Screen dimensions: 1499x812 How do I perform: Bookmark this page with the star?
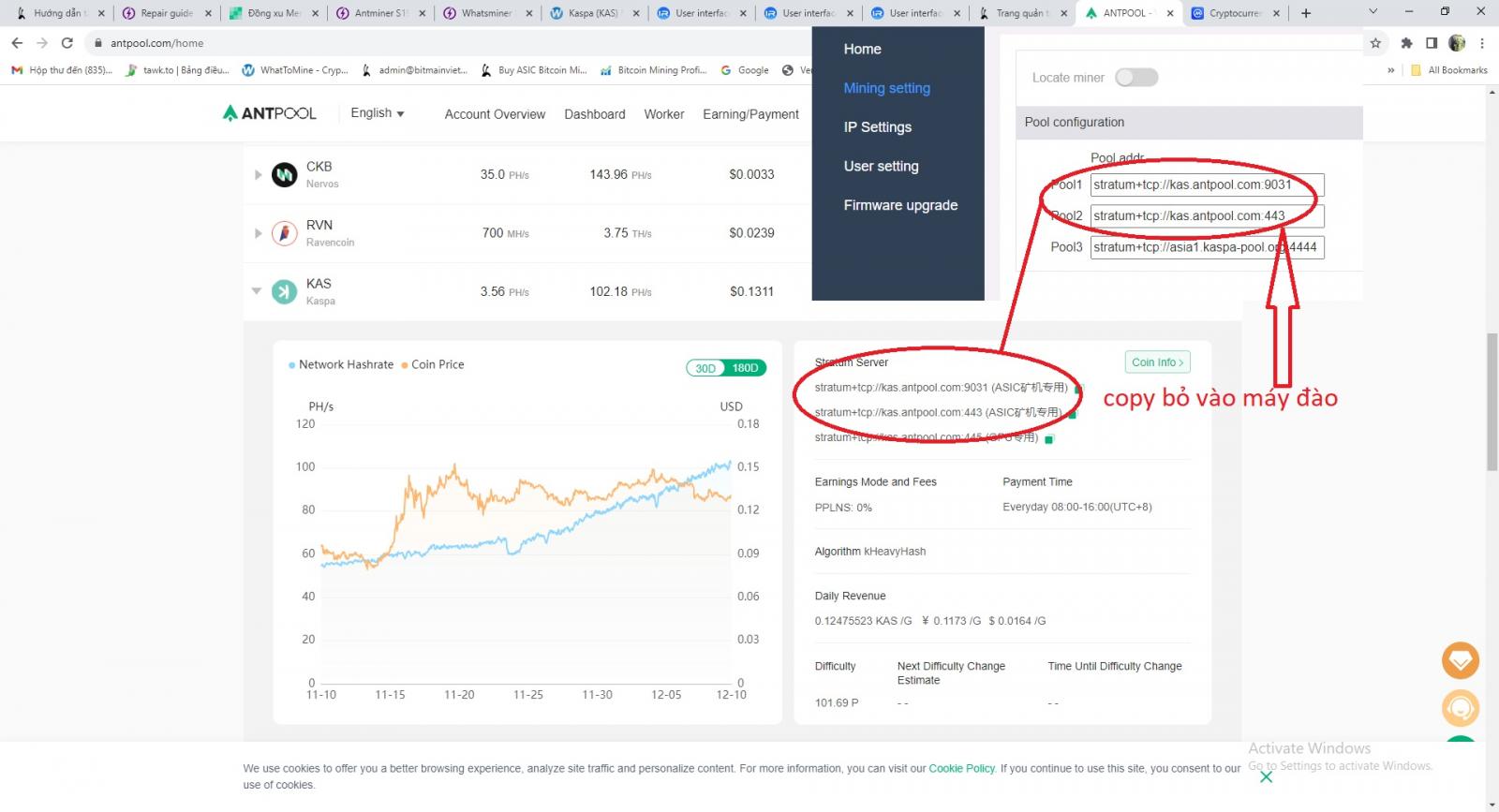coord(1375,43)
